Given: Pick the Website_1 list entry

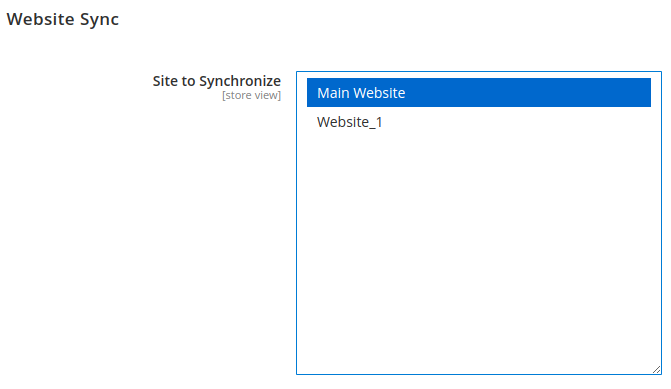Looking at the screenshot, I should click(478, 122).
